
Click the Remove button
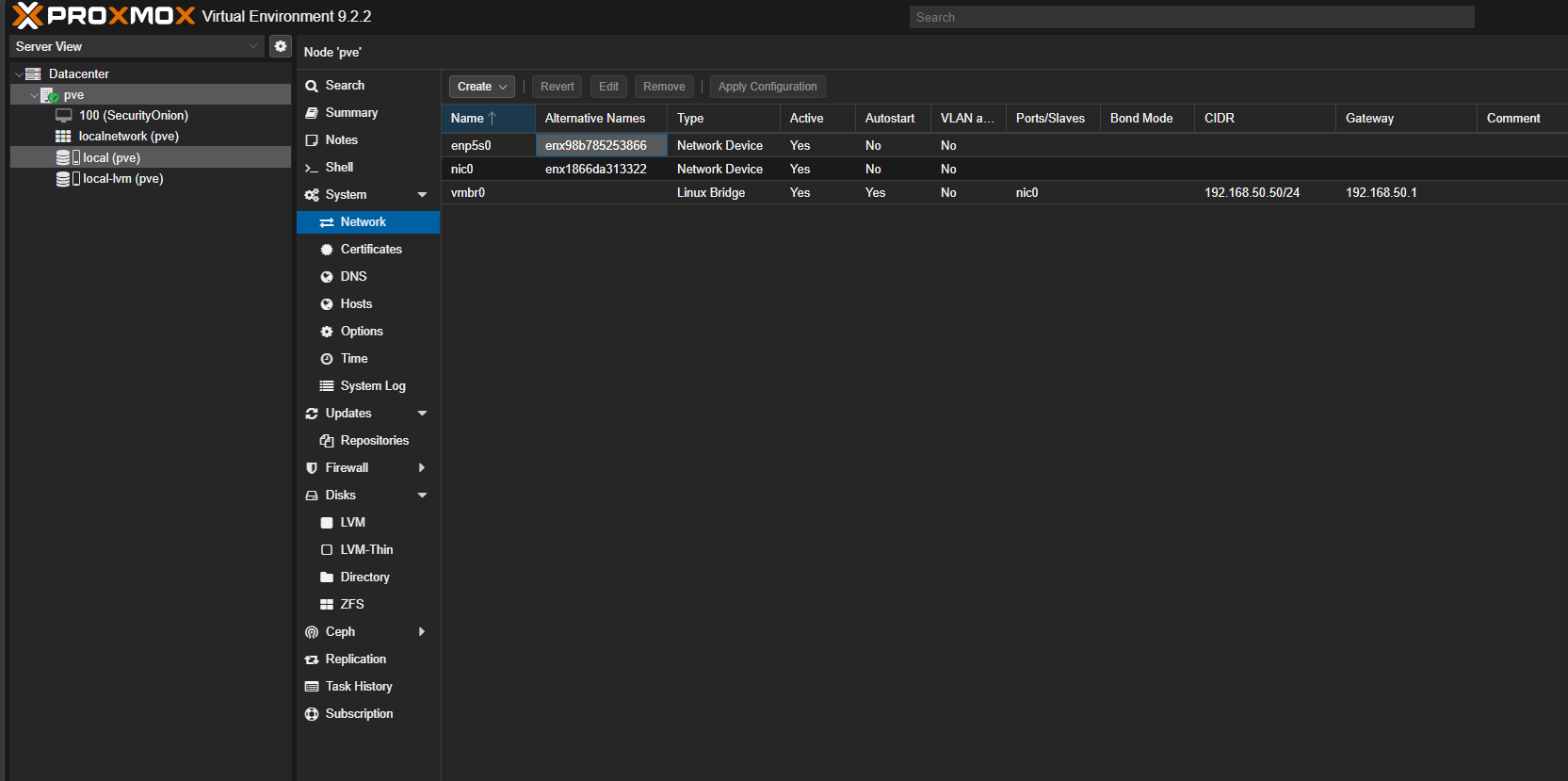pyautogui.click(x=664, y=87)
